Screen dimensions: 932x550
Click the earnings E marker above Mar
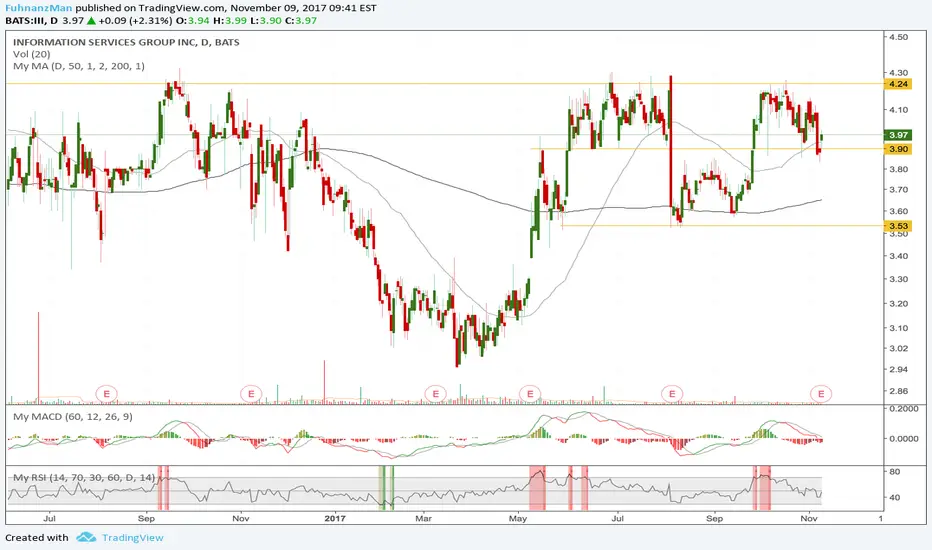pos(436,394)
